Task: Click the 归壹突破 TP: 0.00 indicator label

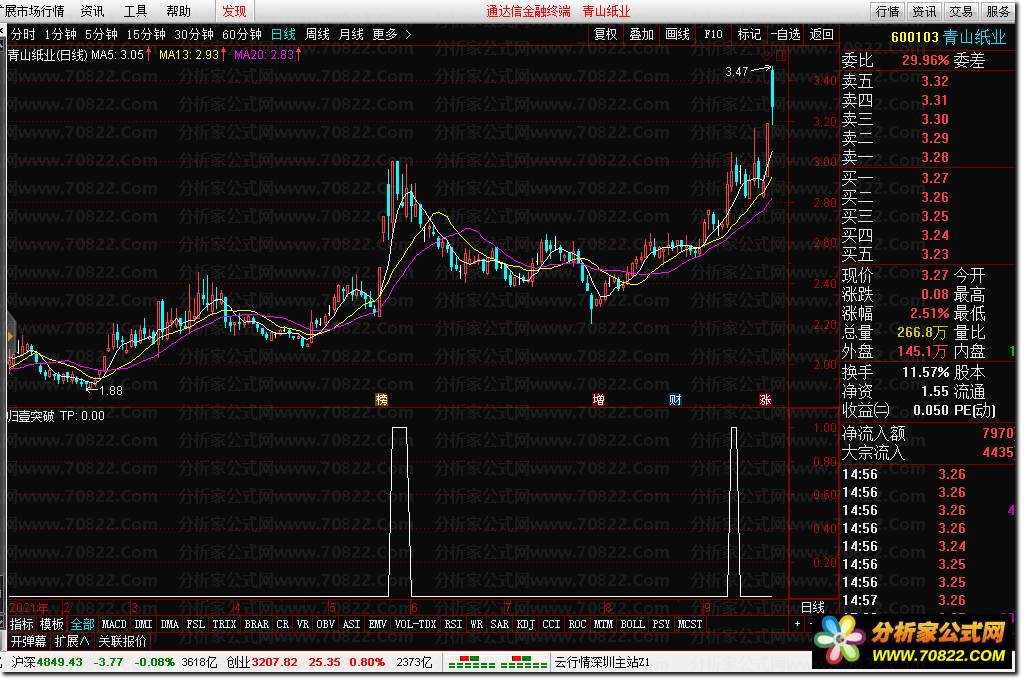Action: pos(56,416)
